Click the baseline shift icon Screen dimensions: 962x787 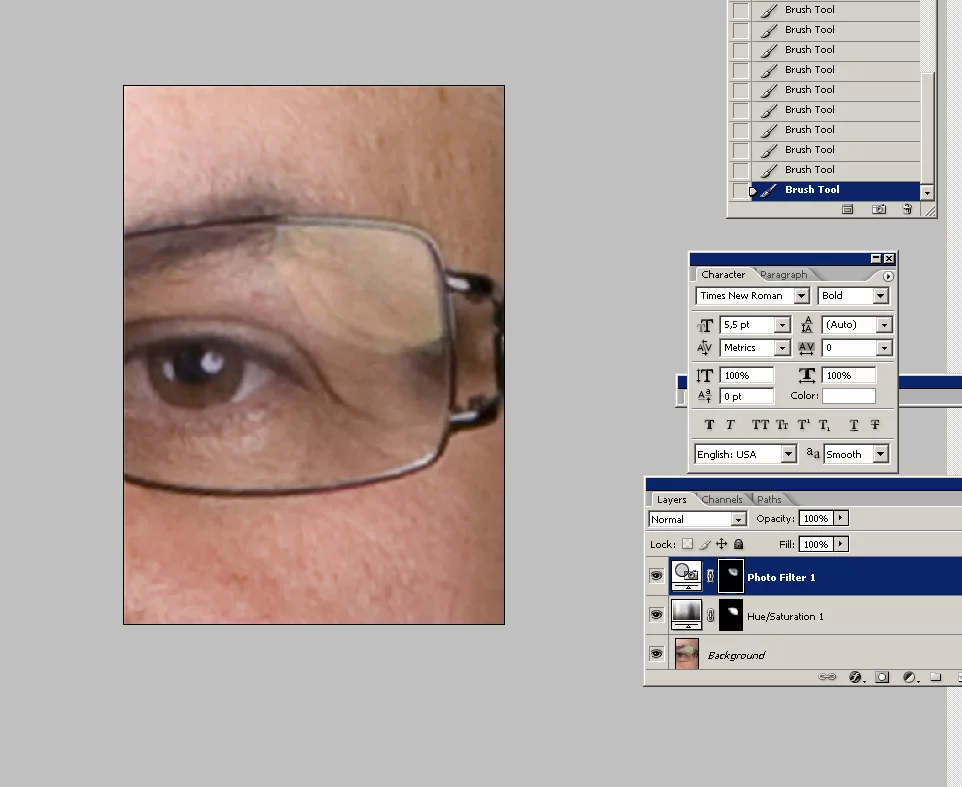click(x=704, y=396)
